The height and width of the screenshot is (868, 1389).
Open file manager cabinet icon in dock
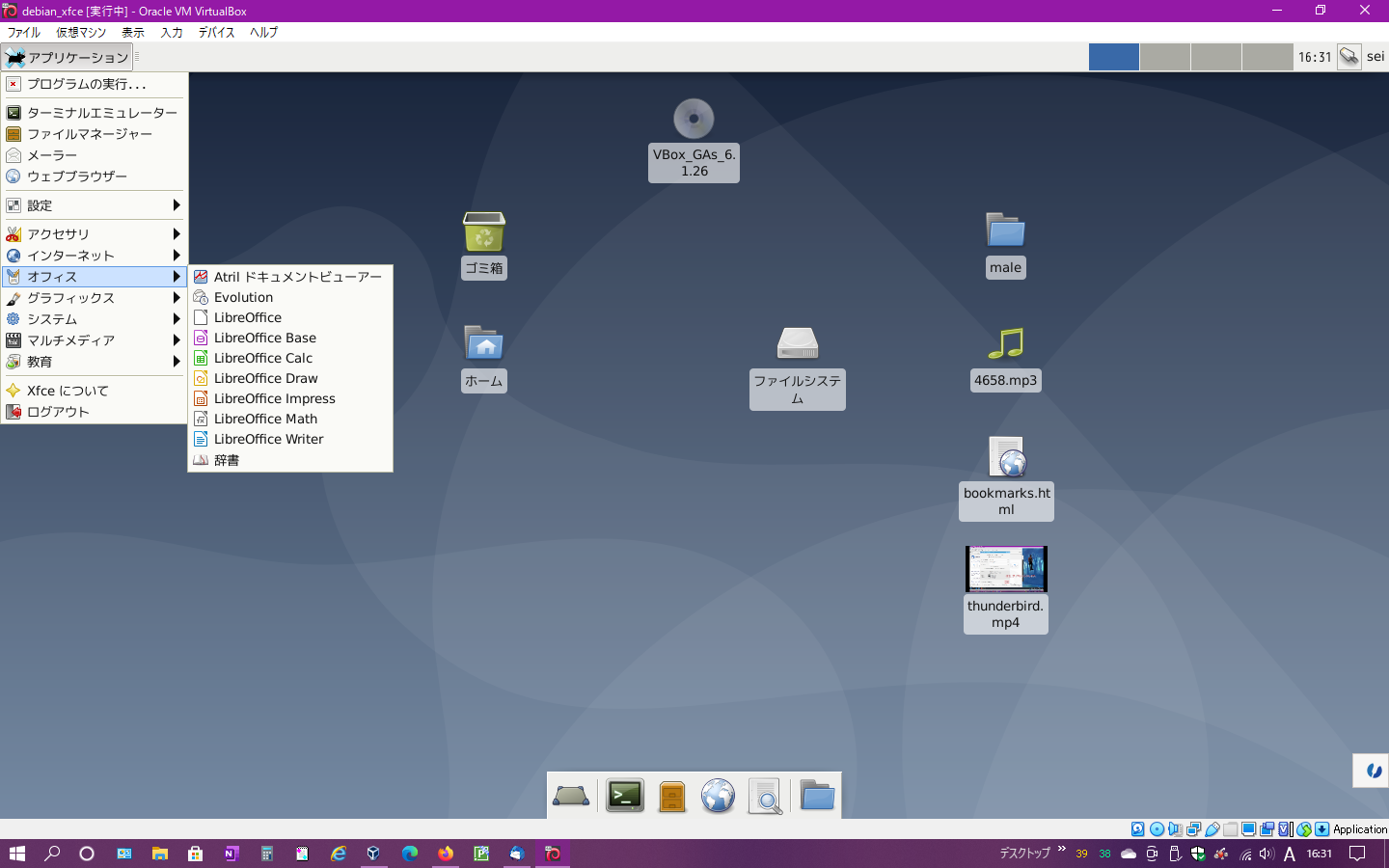click(x=671, y=797)
